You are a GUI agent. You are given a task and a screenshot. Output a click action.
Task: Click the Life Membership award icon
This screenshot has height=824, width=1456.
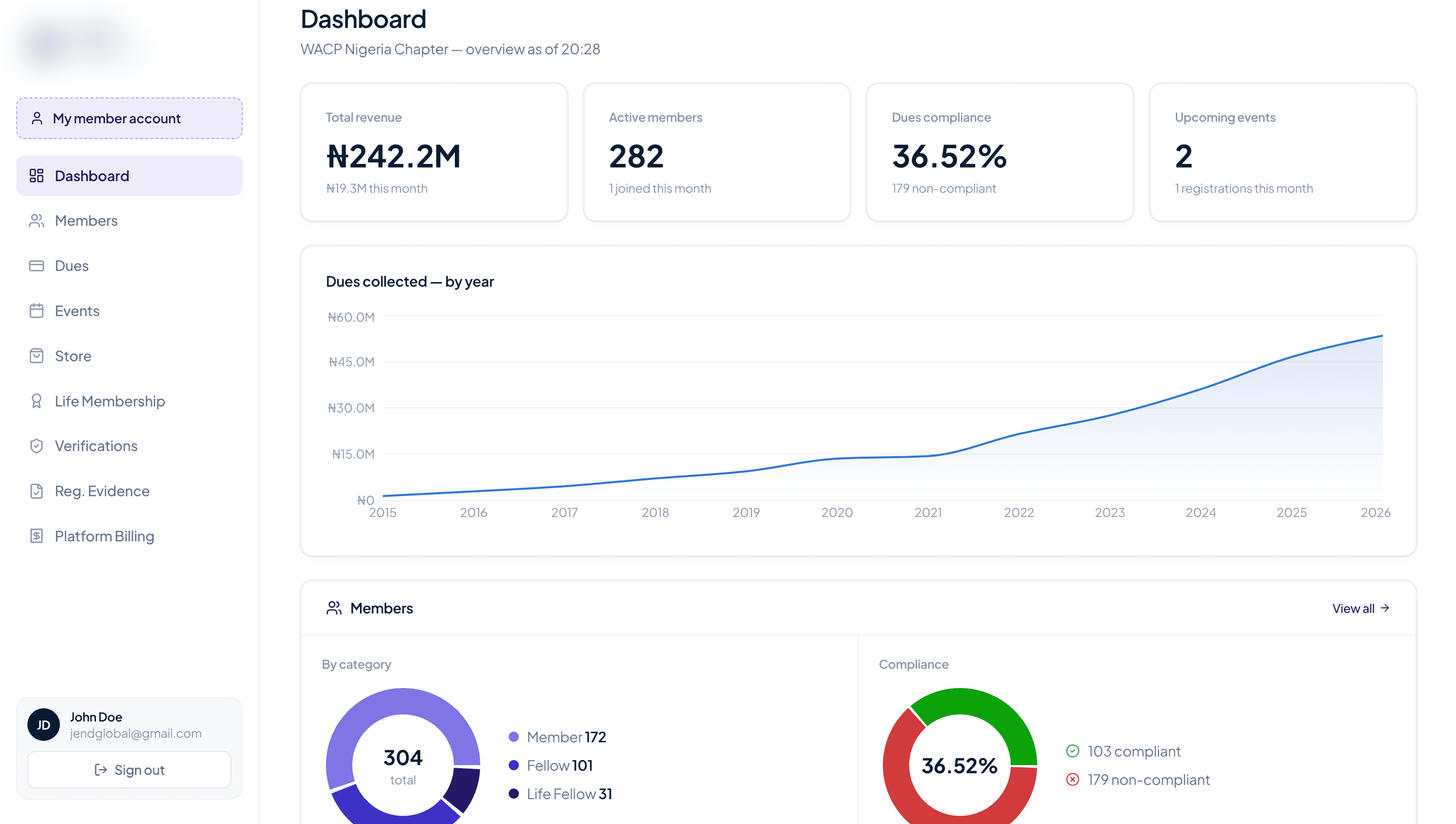[36, 401]
